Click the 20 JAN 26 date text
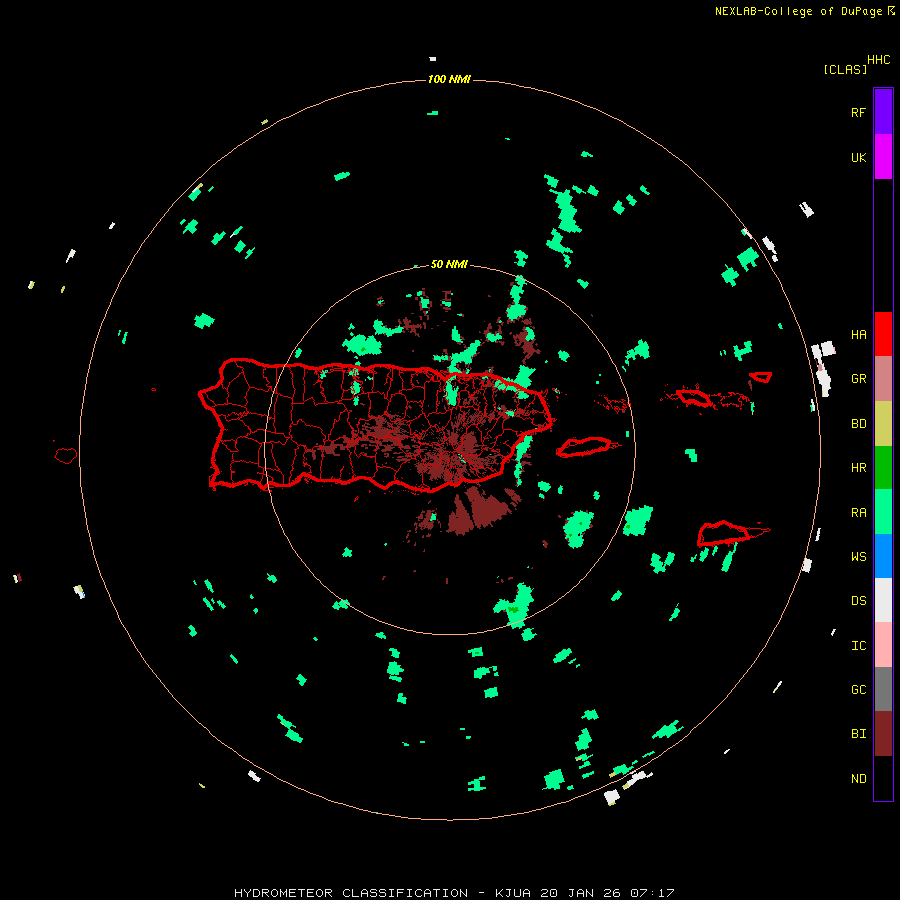 tap(581, 893)
